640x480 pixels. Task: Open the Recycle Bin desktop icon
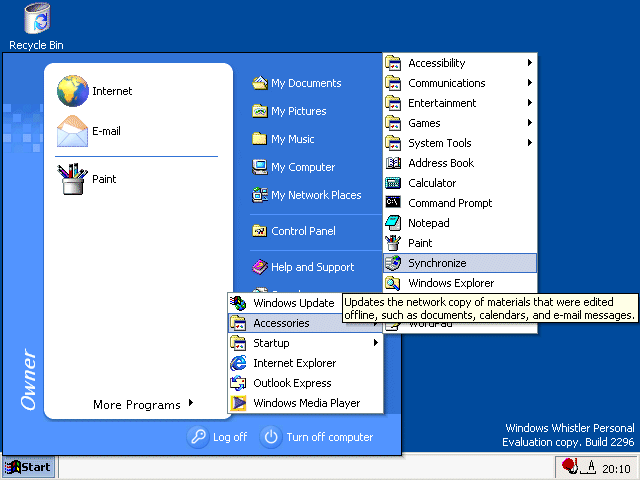click(x=37, y=18)
